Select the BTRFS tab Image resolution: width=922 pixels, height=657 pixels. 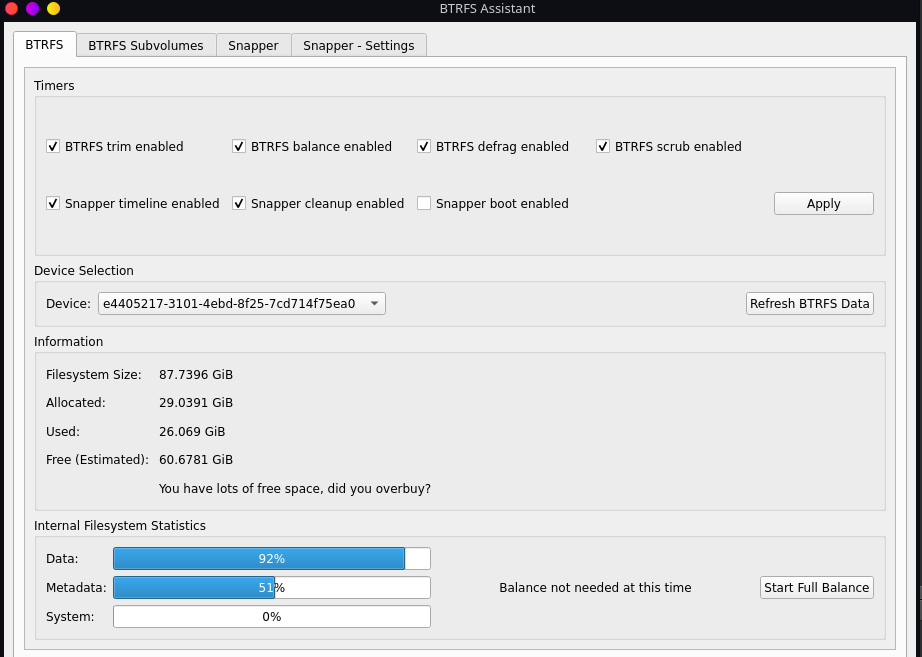[x=44, y=45]
